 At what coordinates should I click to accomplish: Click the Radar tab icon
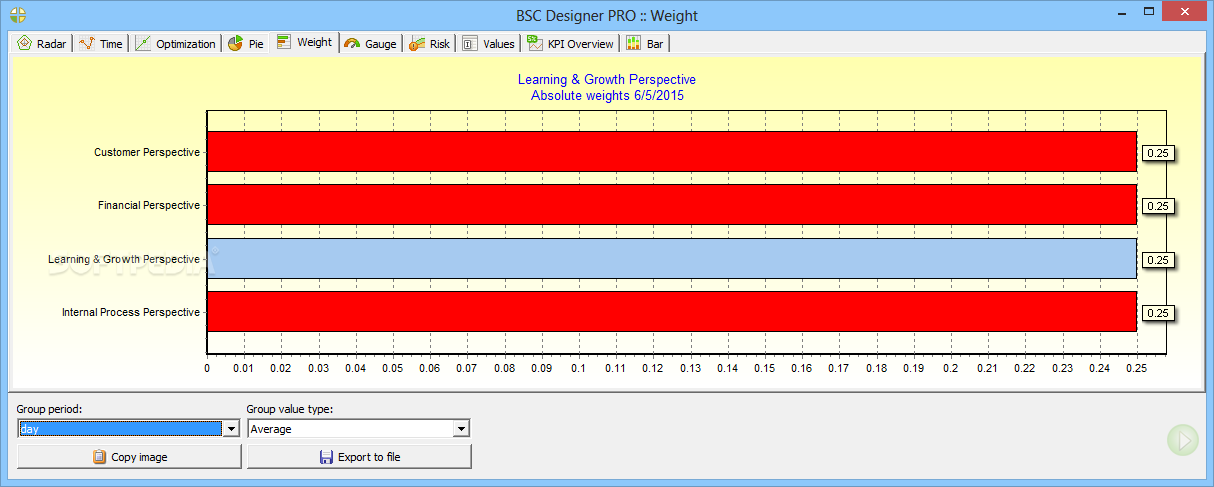click(x=25, y=43)
